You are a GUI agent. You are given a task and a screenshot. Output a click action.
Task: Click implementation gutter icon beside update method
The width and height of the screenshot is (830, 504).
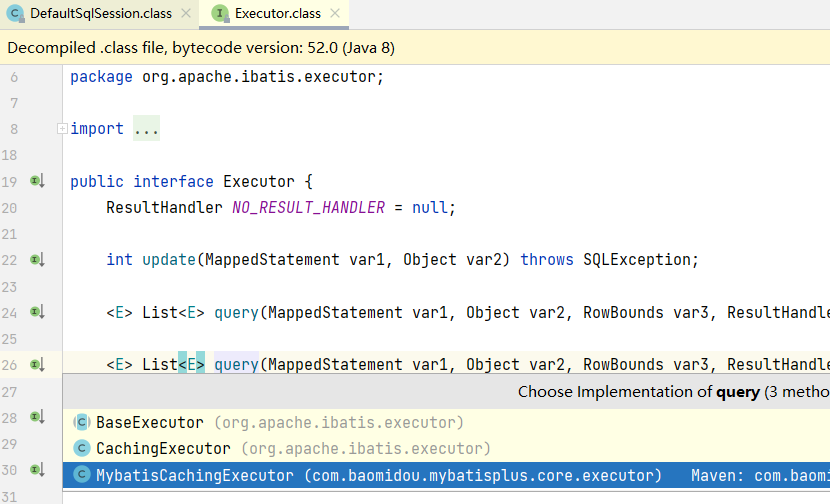pos(37,260)
